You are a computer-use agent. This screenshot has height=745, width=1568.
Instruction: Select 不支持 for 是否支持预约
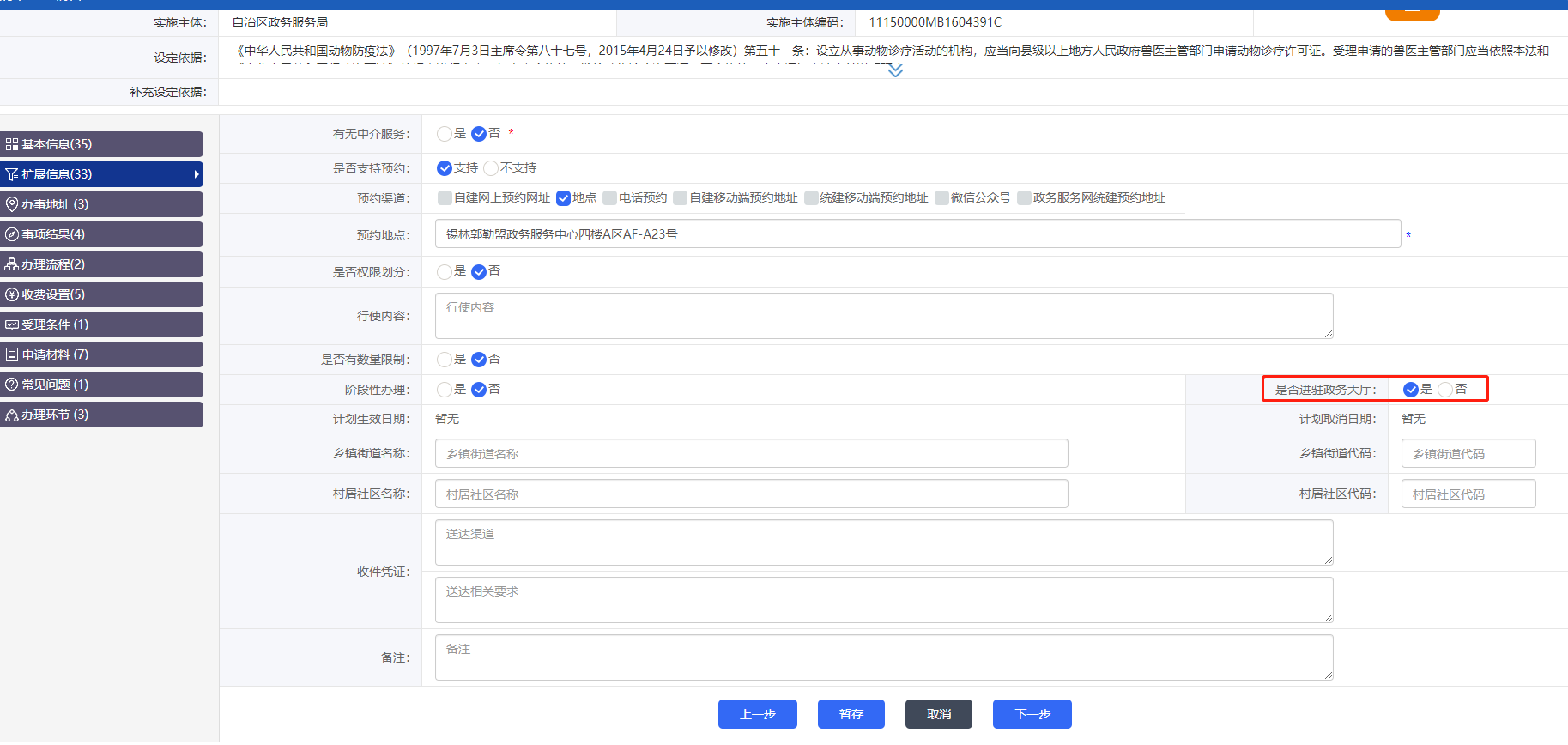491,168
